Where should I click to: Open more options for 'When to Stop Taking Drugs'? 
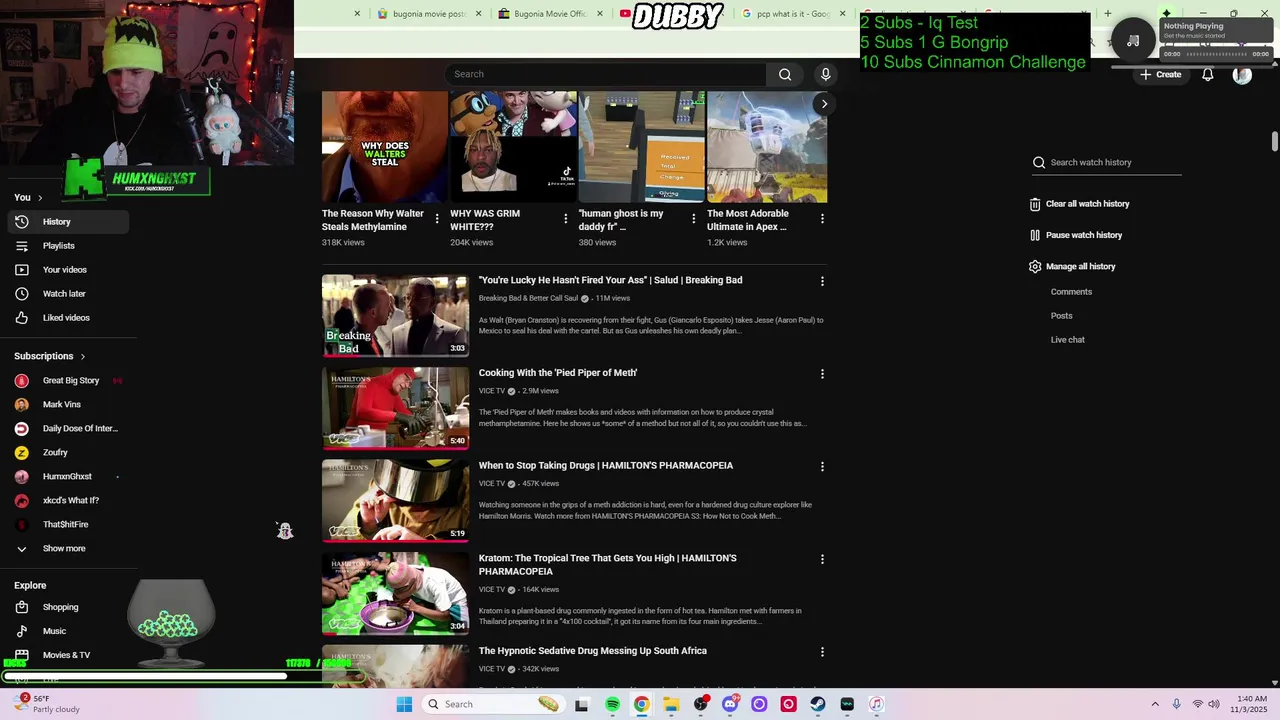[x=822, y=467]
